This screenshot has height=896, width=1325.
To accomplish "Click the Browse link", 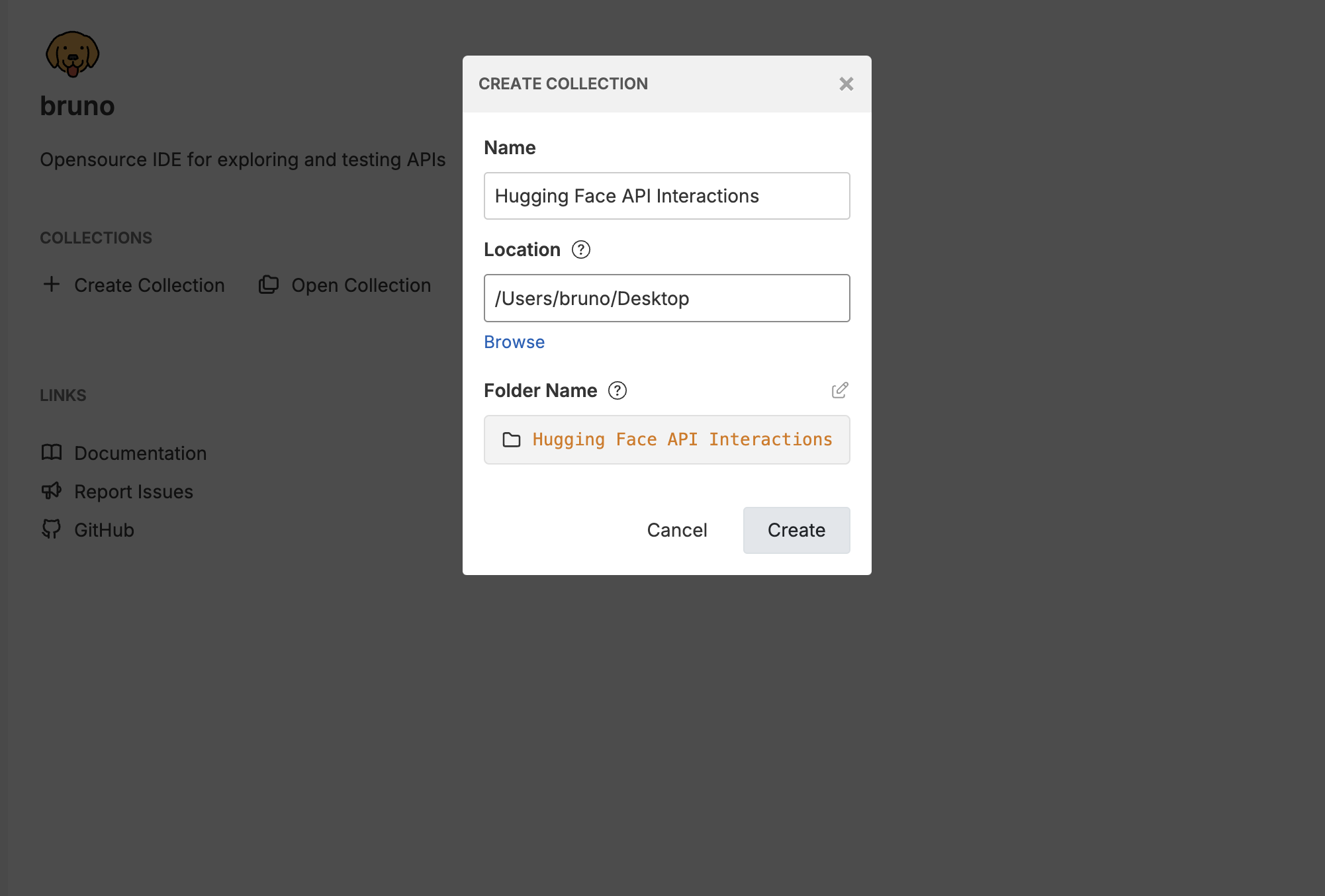I will click(x=514, y=342).
